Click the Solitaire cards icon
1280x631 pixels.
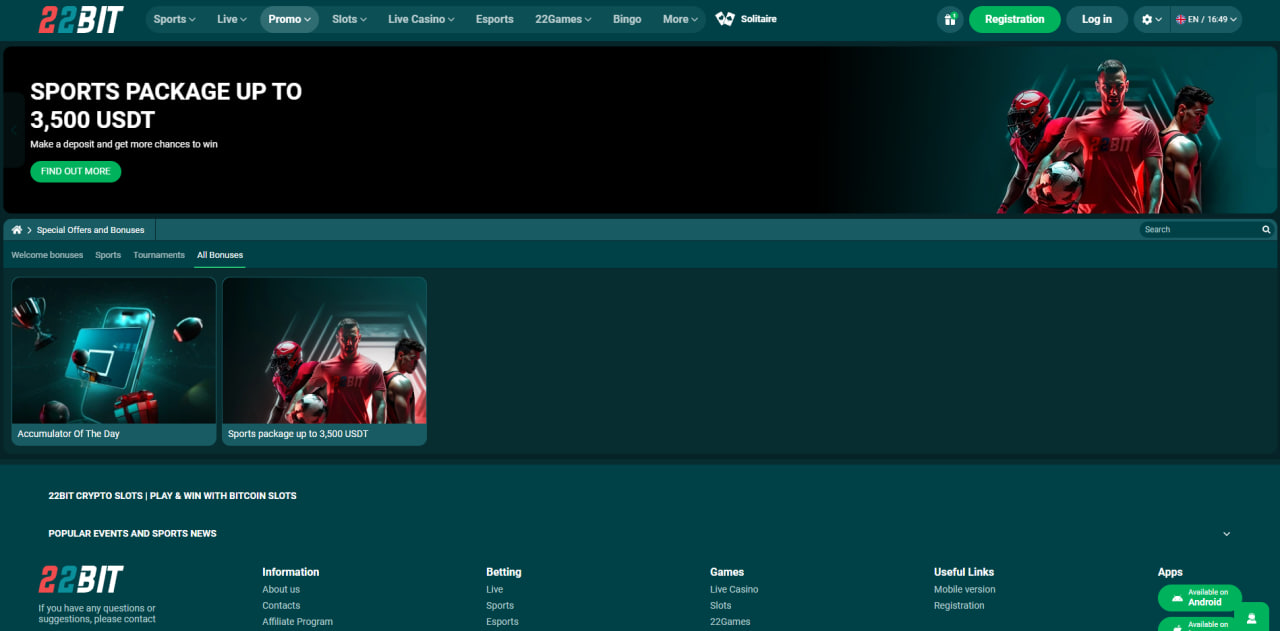click(725, 19)
